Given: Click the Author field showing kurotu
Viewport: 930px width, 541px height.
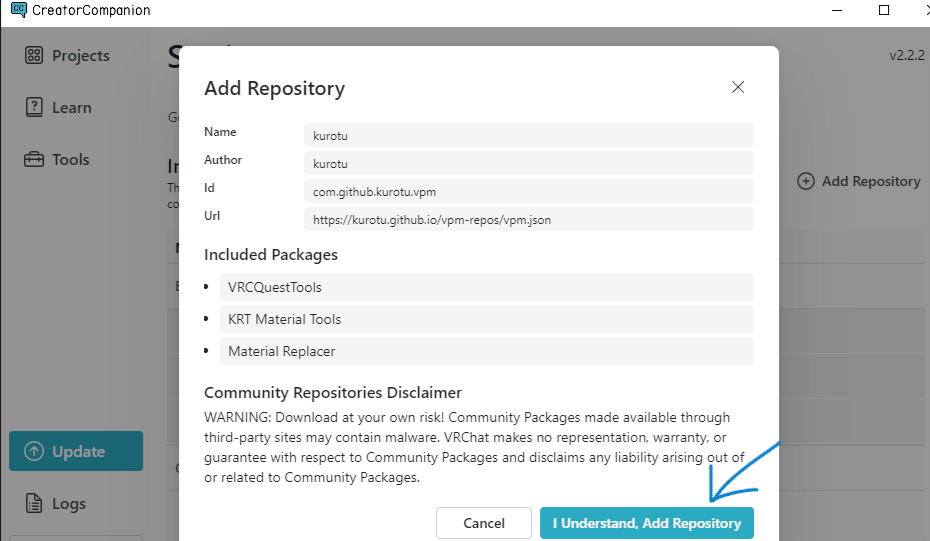Looking at the screenshot, I should coord(528,163).
